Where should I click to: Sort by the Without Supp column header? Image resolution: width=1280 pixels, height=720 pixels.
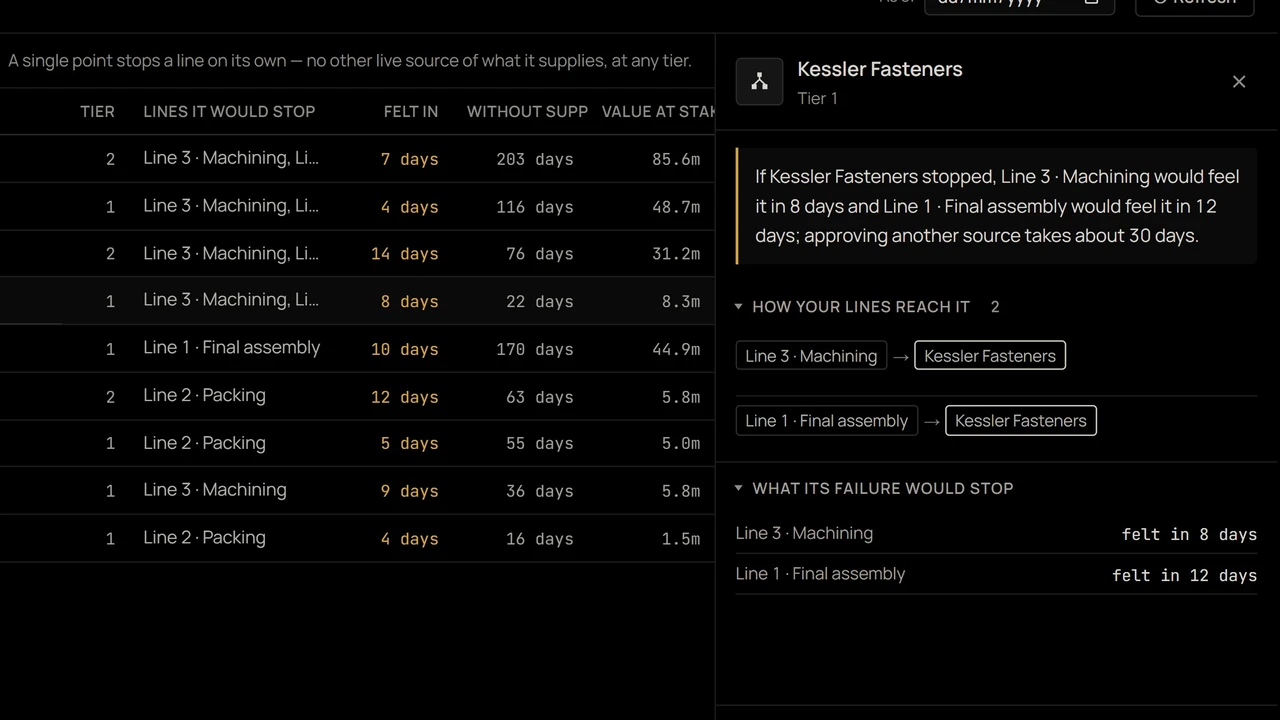[527, 111]
